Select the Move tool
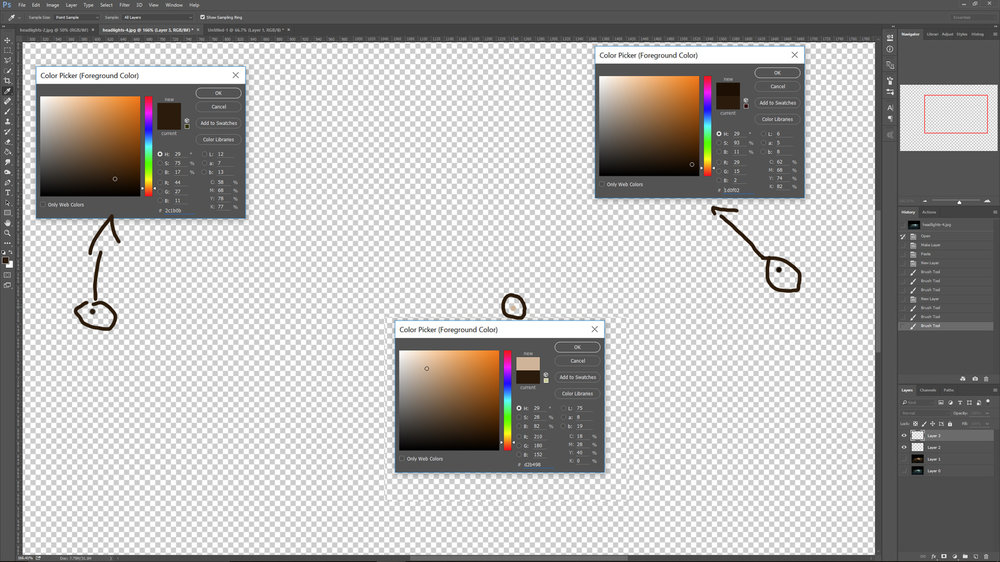 [x=8, y=40]
